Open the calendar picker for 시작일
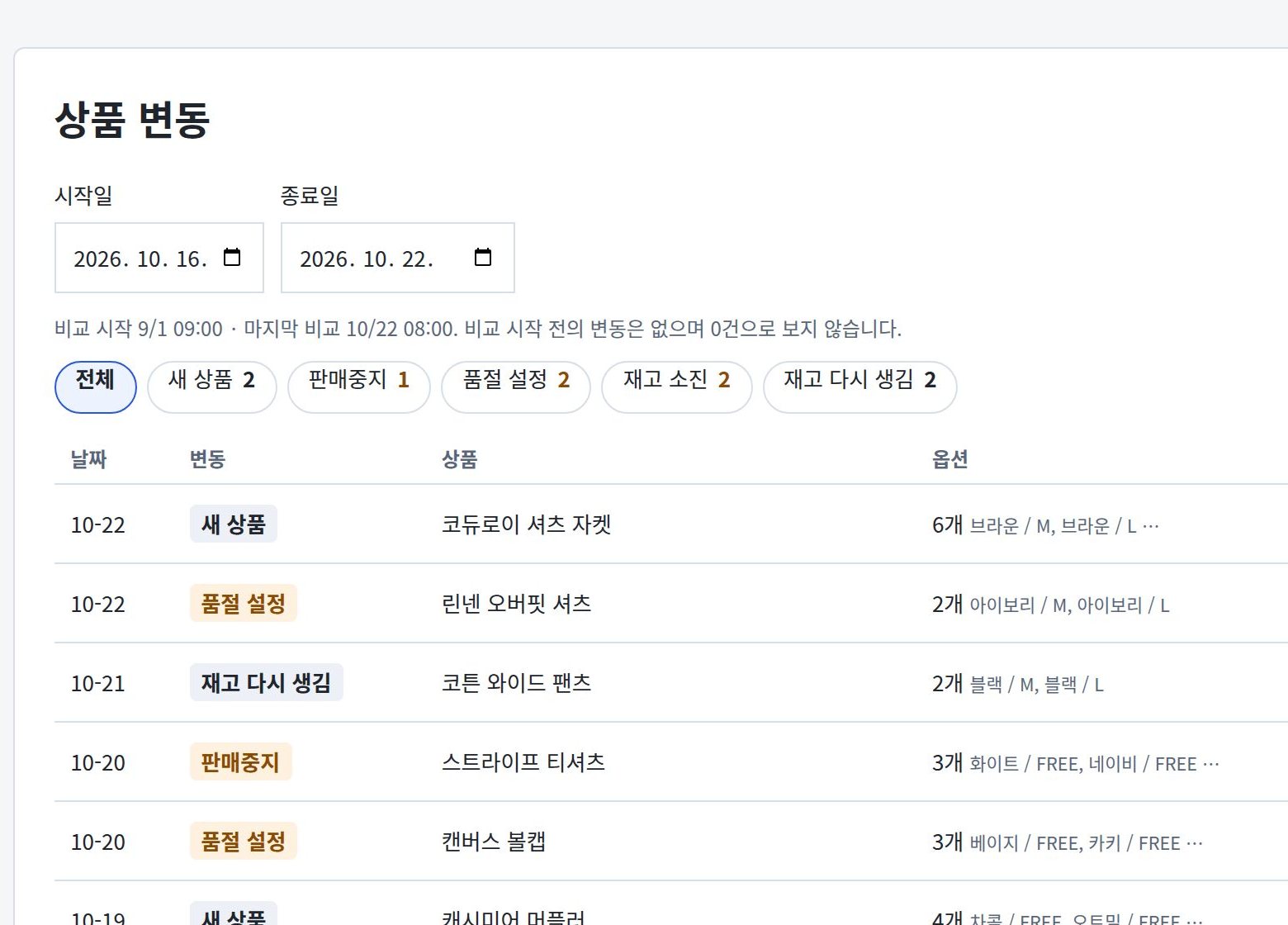1288x925 pixels. click(x=232, y=258)
